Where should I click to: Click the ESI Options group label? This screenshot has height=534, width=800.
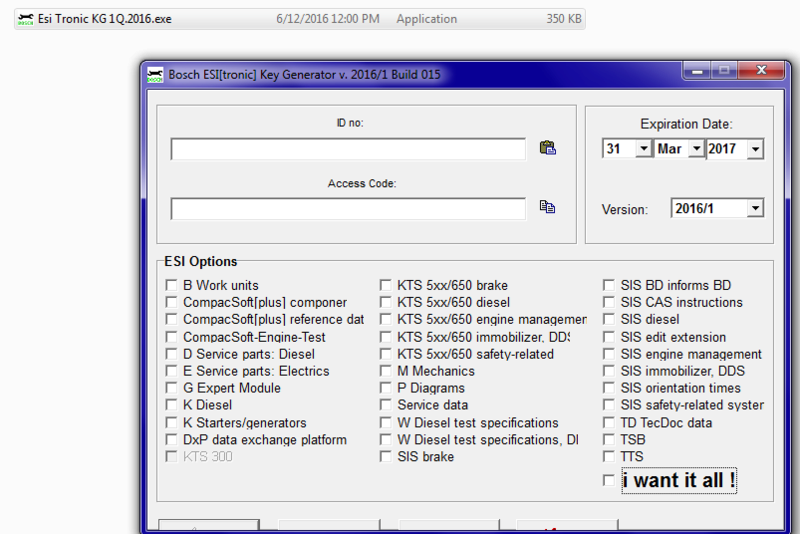[201, 262]
